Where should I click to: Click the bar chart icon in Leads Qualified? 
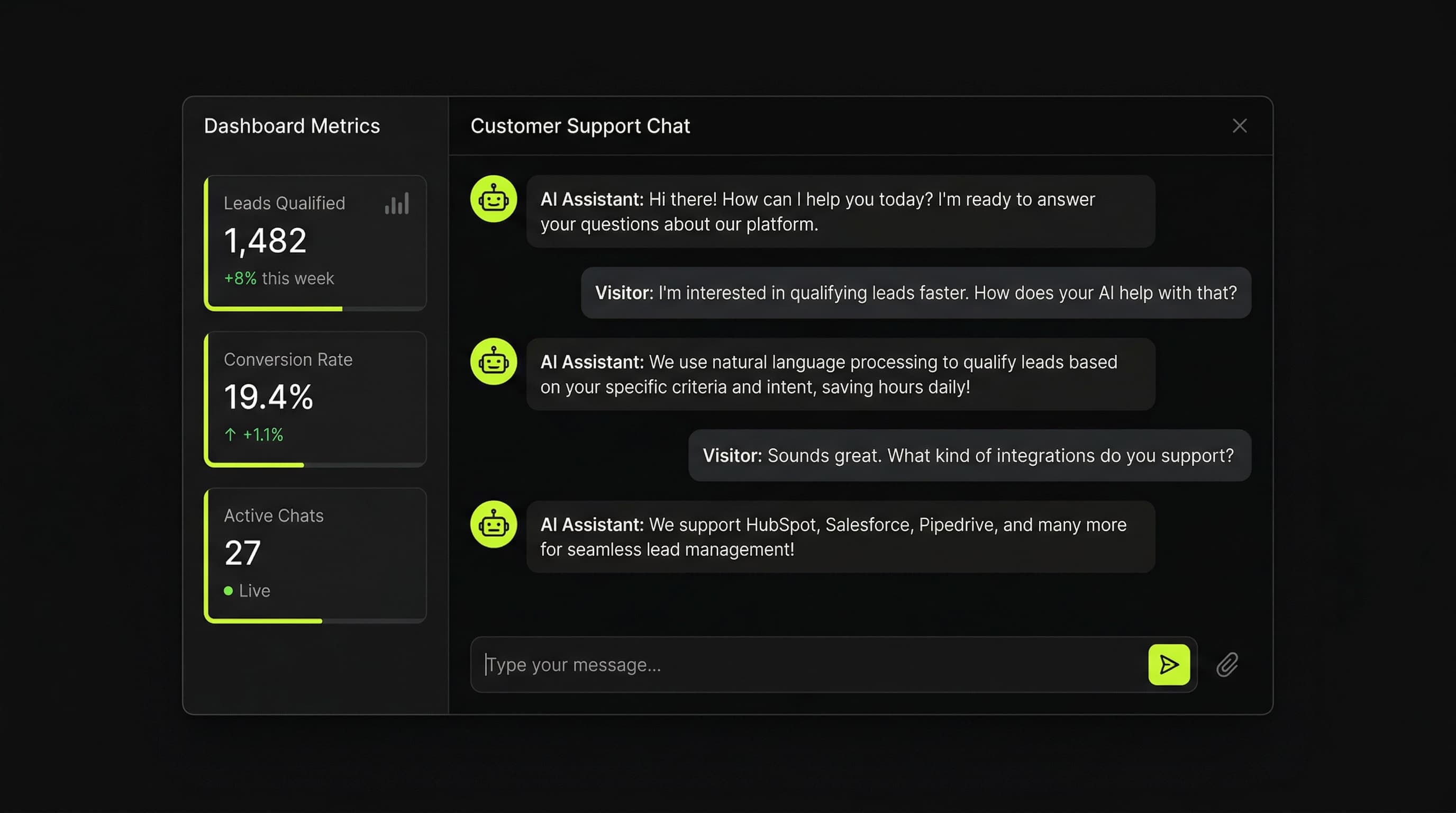[397, 204]
